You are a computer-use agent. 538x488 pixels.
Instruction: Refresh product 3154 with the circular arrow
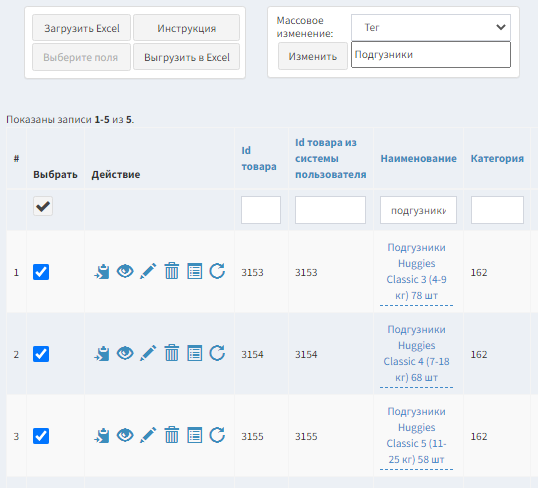pyautogui.click(x=217, y=353)
